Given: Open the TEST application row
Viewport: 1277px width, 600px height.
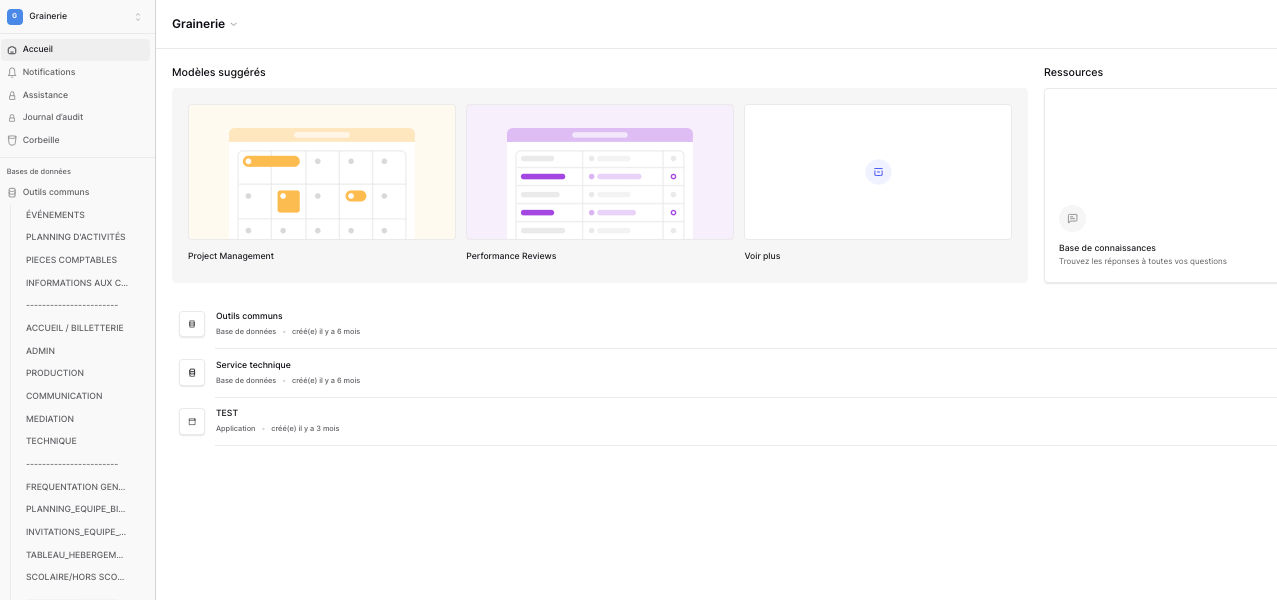Looking at the screenshot, I should tap(726, 421).
